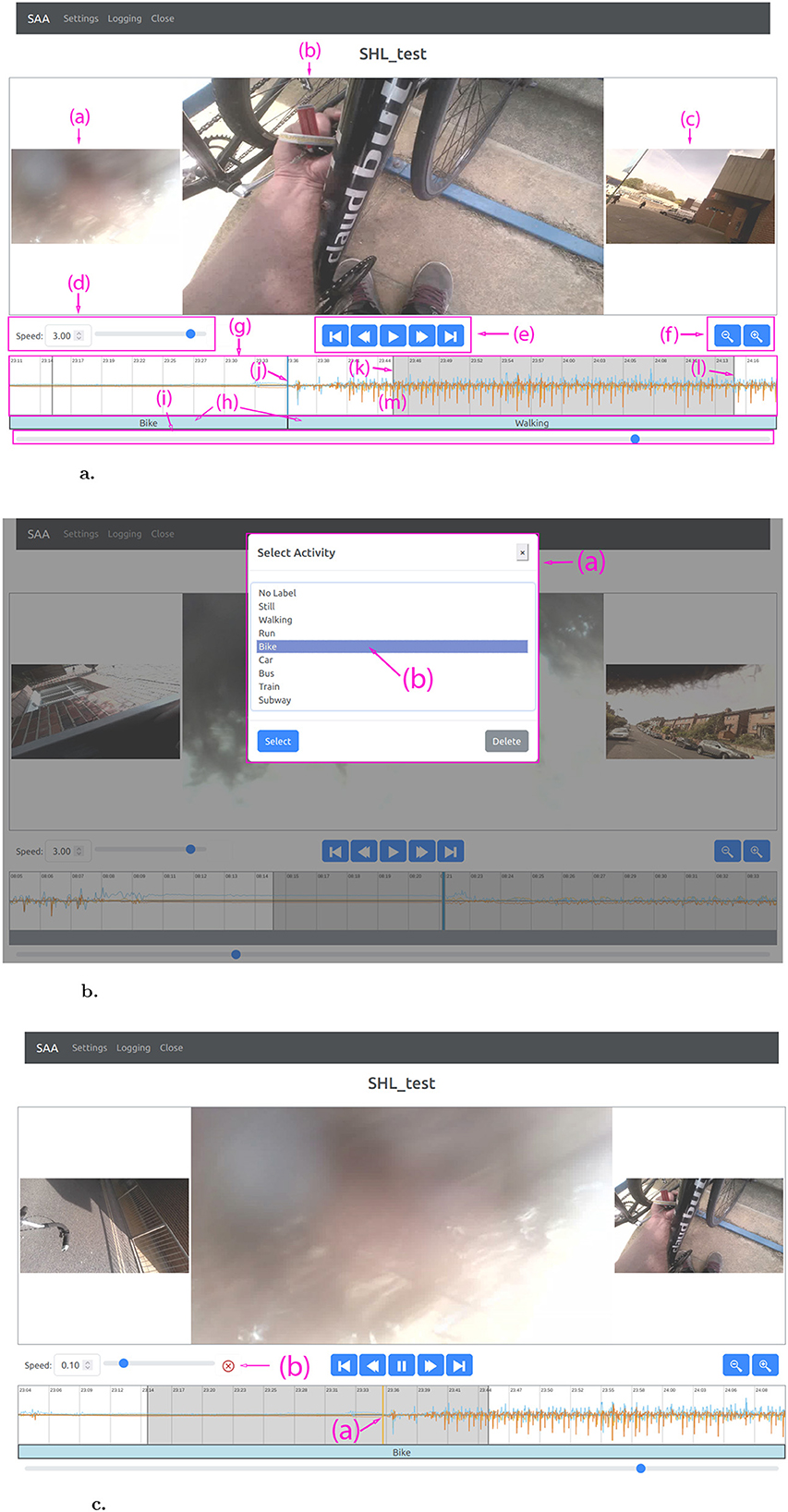Click the blue Select button
This screenshot has width=788, height=1512.
[x=277, y=741]
